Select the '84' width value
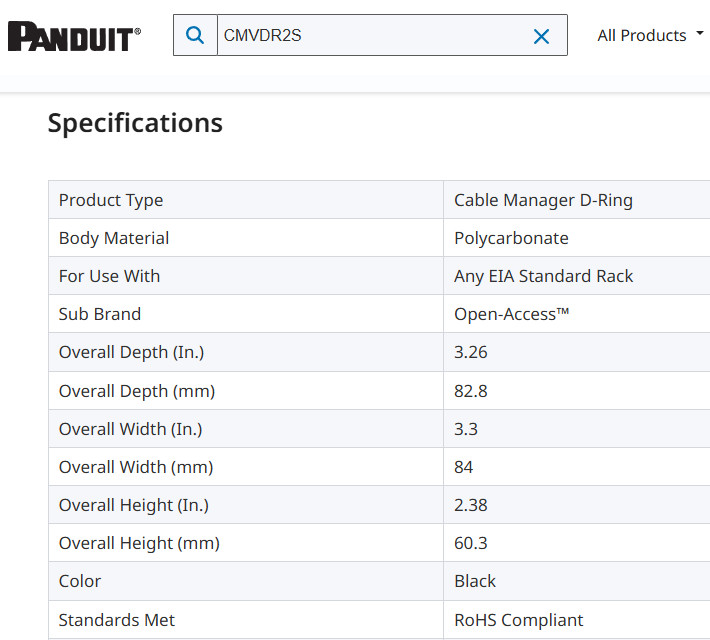 pyautogui.click(x=463, y=467)
